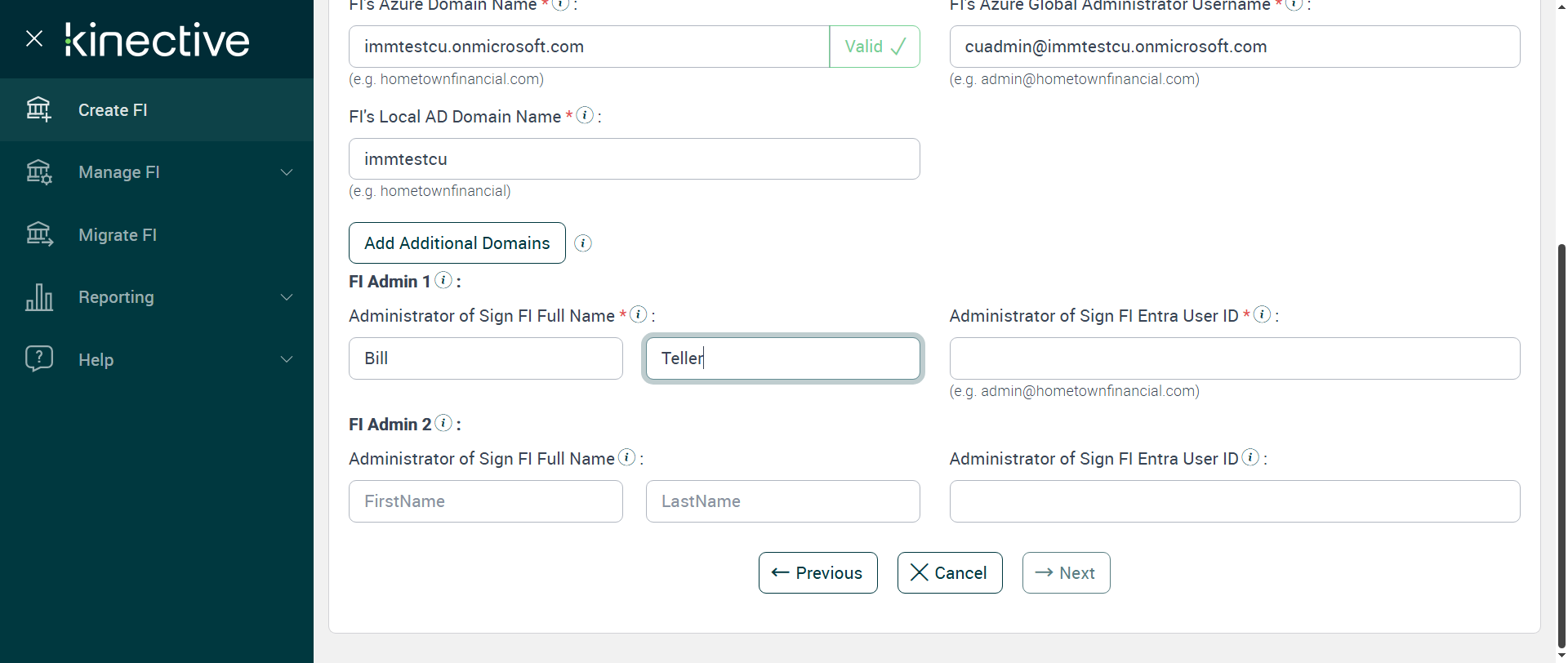This screenshot has width=1568, height=663.
Task: Click info icon for Local AD Domain Name
Action: pos(585,115)
